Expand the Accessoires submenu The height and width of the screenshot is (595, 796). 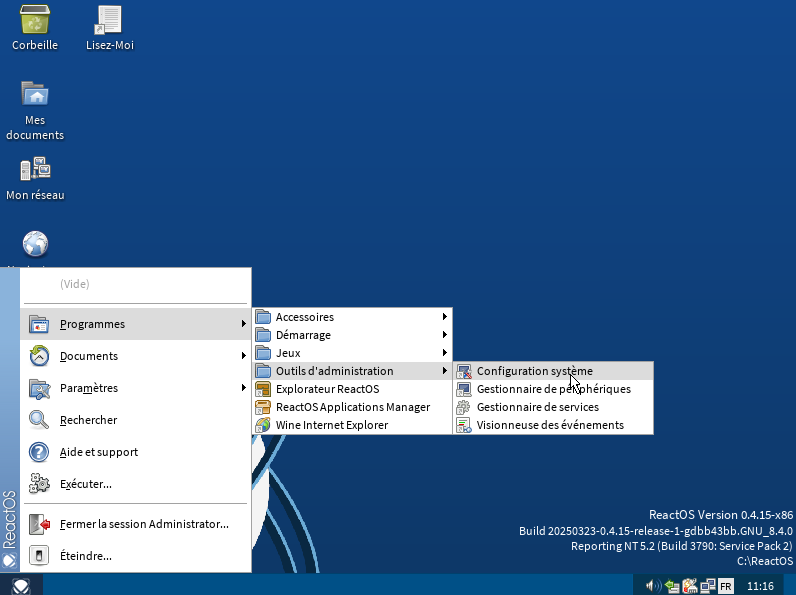[305, 317]
